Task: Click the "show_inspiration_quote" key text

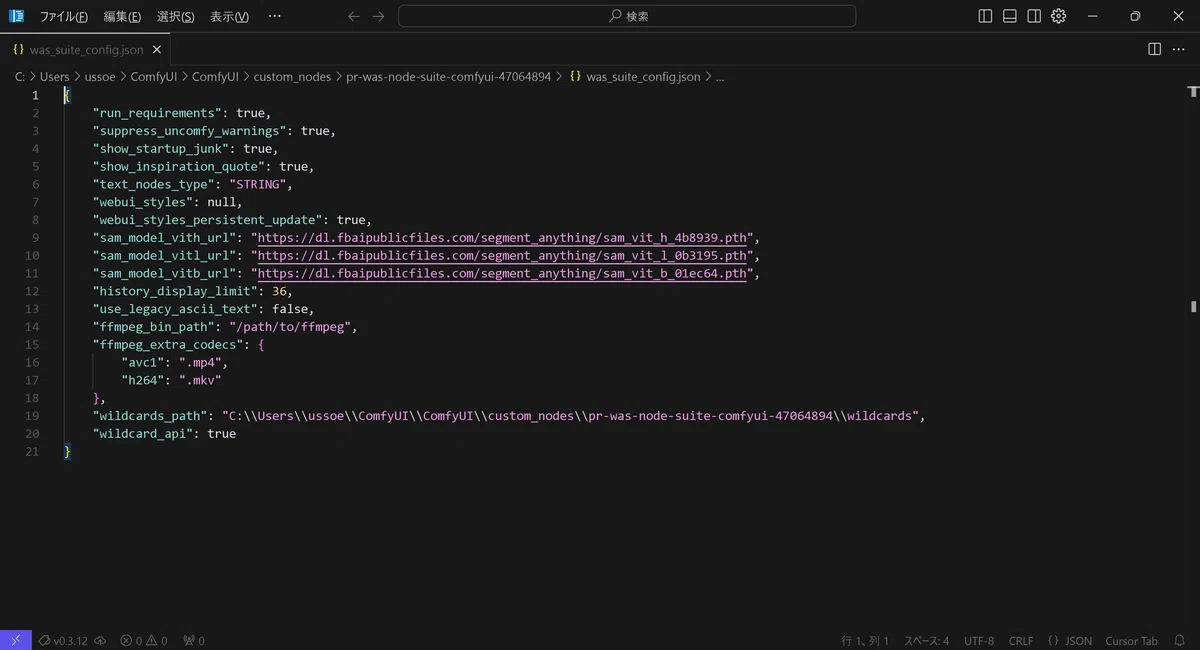Action: point(179,166)
